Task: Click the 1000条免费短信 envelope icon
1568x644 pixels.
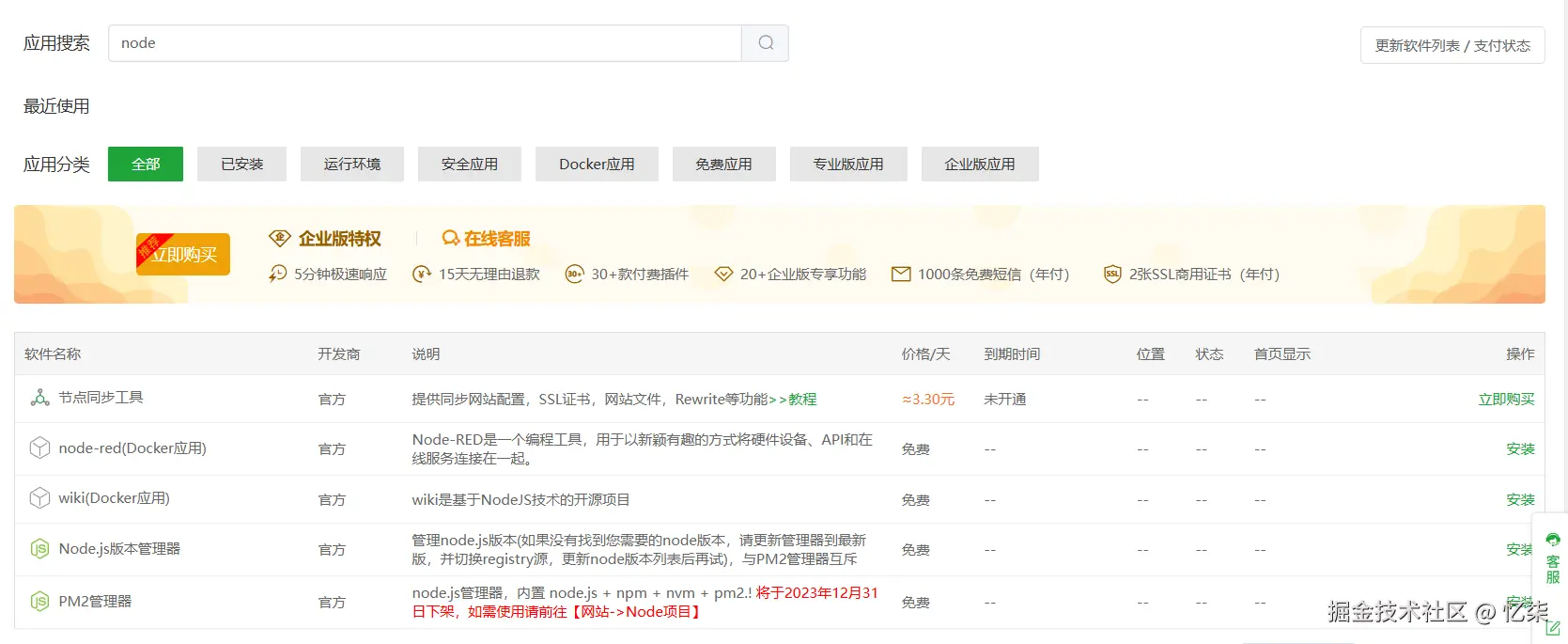Action: coord(901,275)
